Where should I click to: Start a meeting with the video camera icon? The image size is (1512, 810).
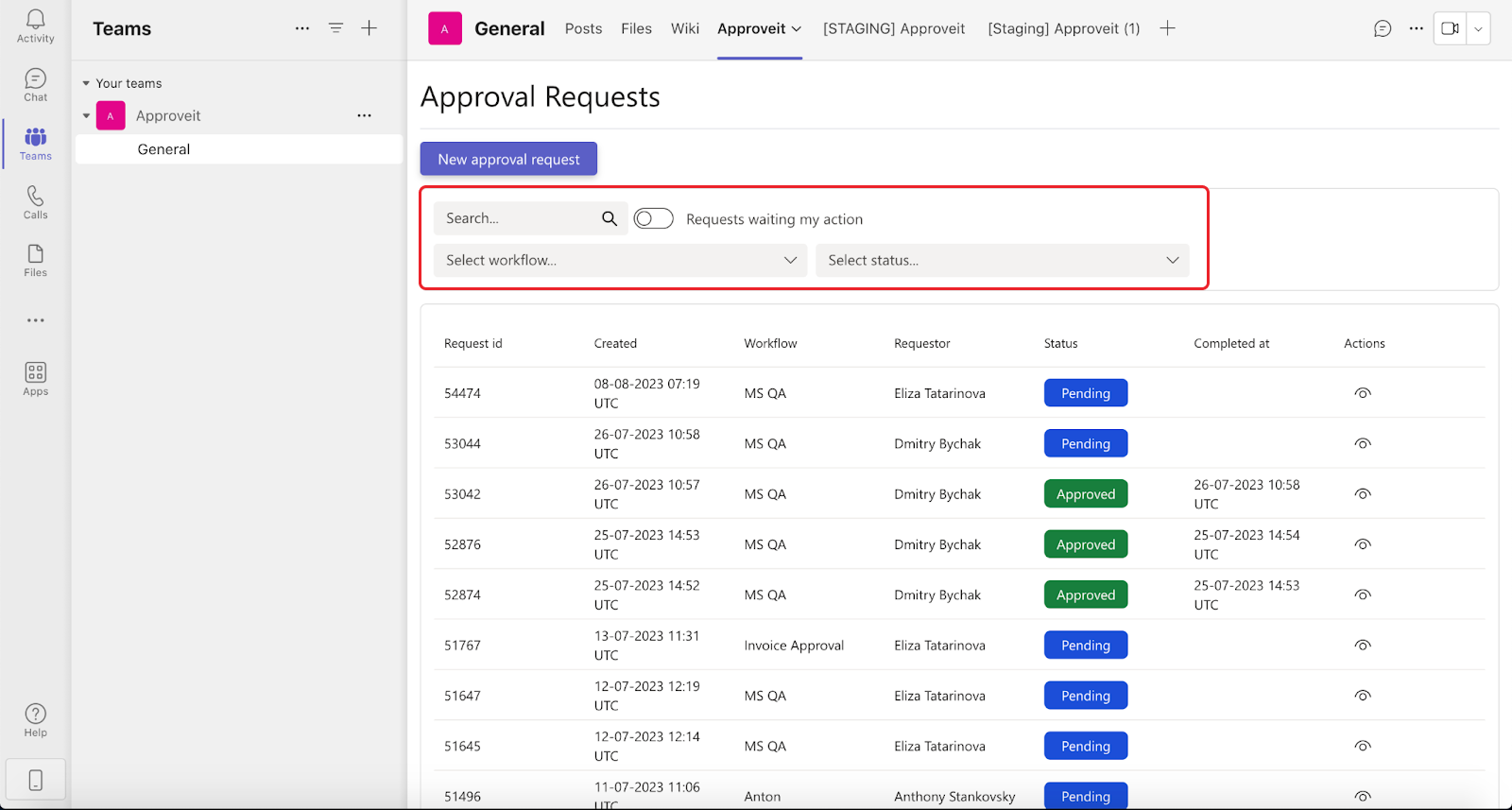tap(1450, 28)
